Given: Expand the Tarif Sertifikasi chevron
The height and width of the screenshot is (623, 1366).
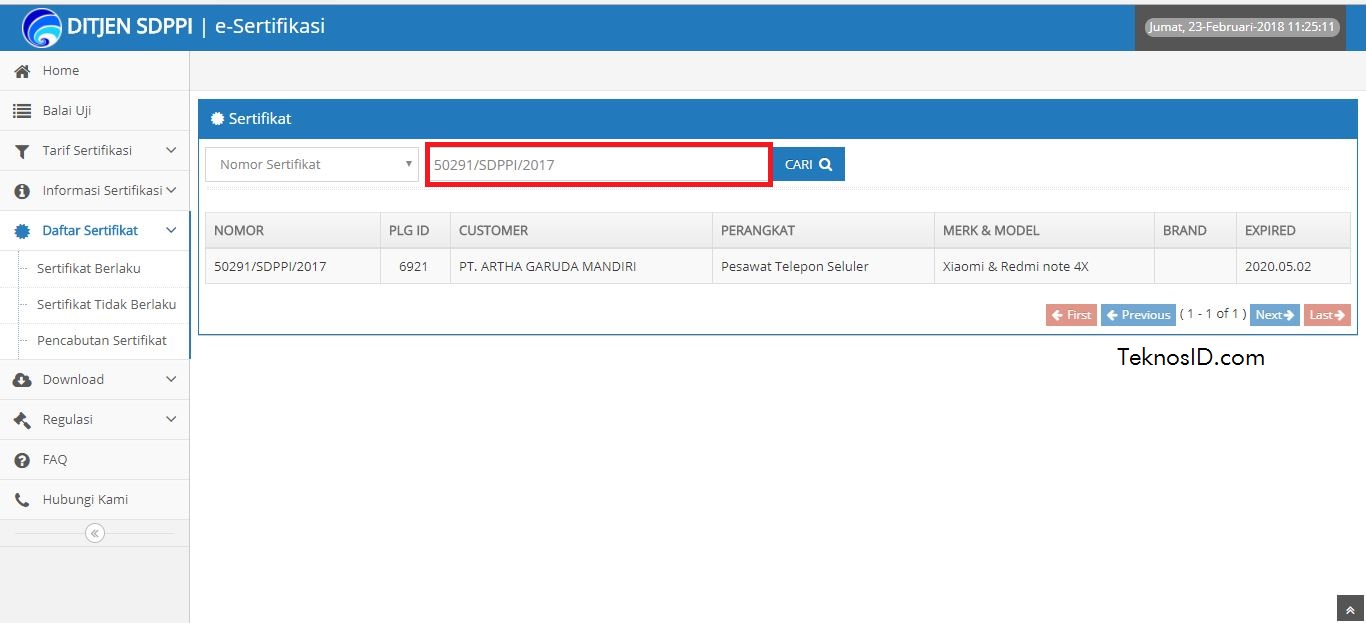Looking at the screenshot, I should (x=171, y=150).
